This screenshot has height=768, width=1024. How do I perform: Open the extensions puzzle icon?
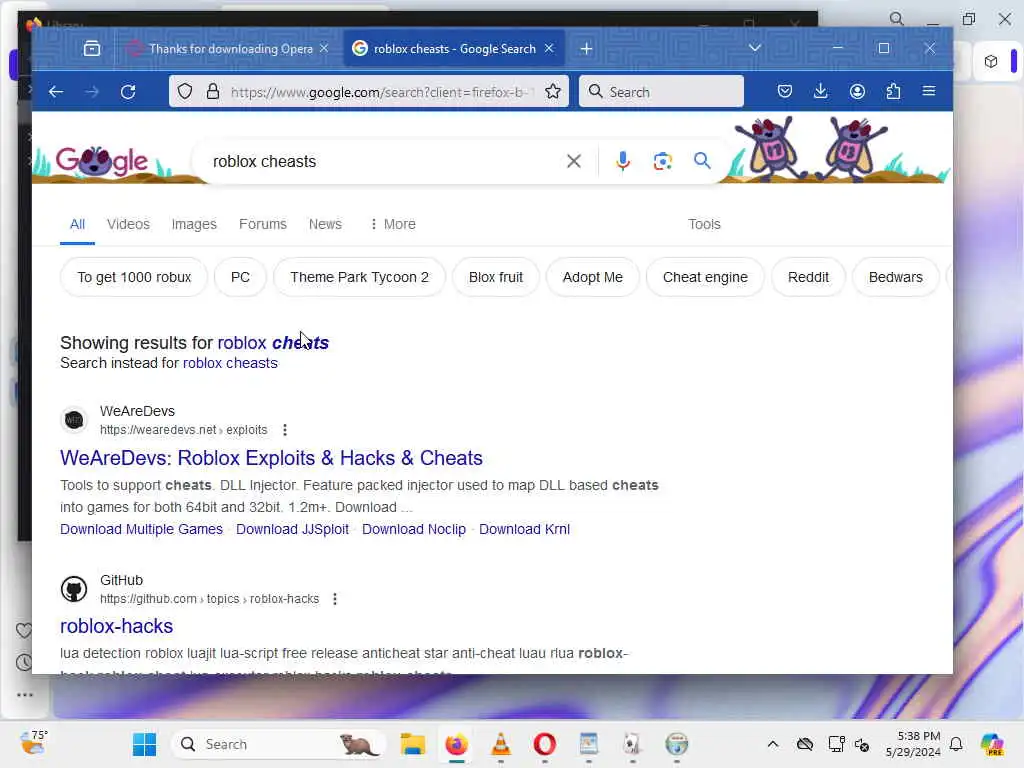pos(893,91)
